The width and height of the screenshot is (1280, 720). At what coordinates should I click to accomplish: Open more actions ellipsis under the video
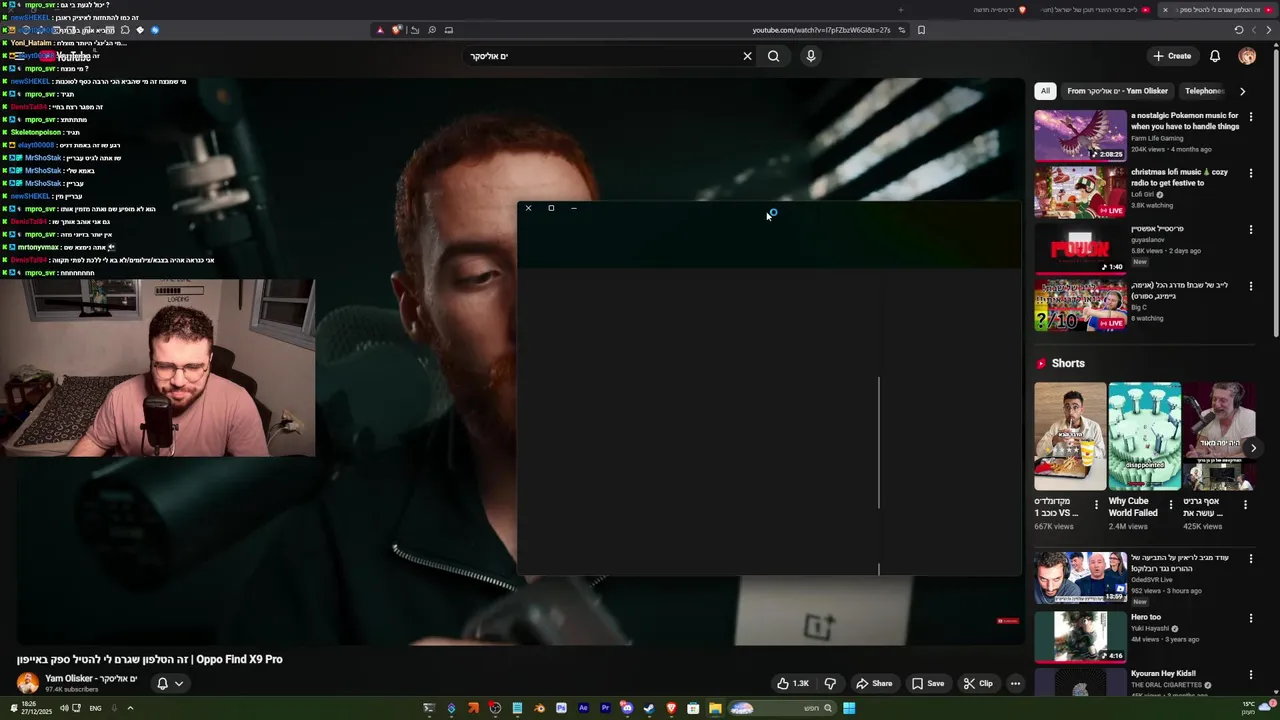click(1015, 683)
